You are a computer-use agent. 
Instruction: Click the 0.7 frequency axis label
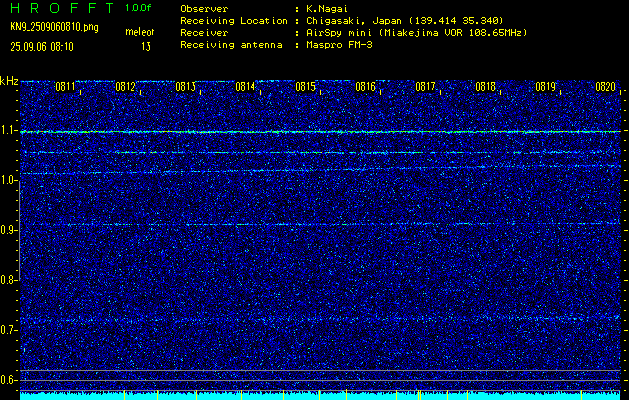8,330
